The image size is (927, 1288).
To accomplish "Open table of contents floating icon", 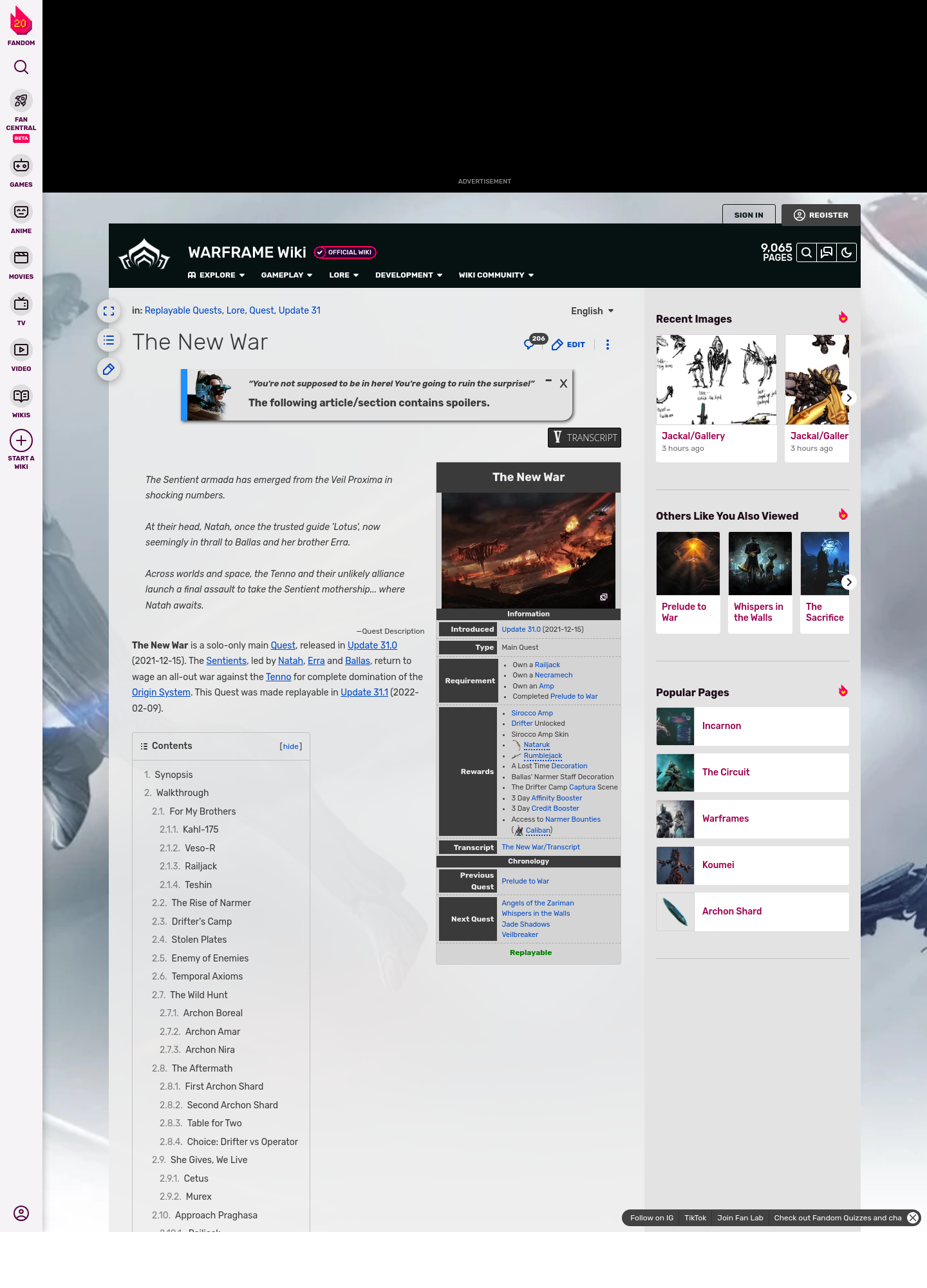I will [109, 340].
